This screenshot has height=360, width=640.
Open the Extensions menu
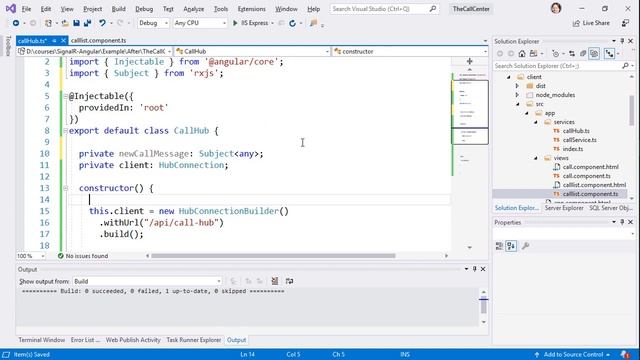[x=251, y=9]
